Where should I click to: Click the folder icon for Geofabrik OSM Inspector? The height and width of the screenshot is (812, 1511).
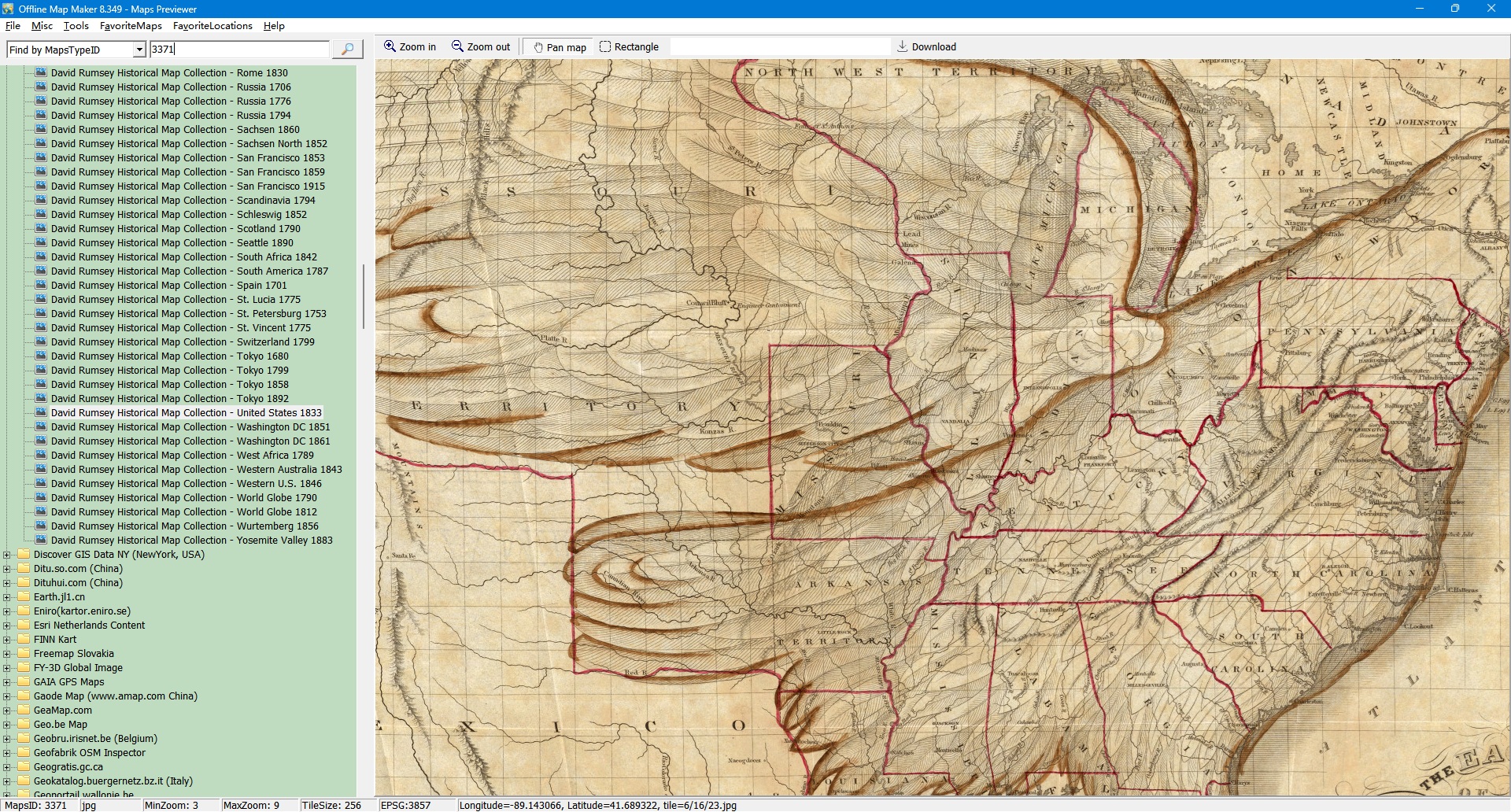(x=24, y=753)
